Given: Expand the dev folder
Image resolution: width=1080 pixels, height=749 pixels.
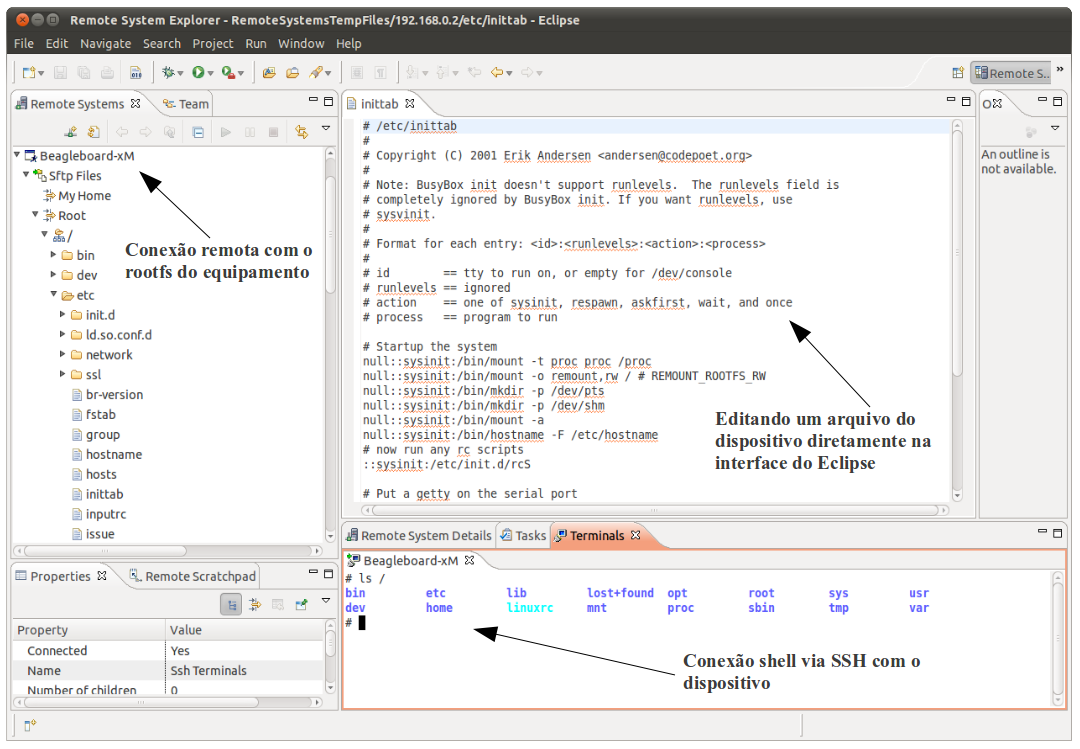Looking at the screenshot, I should tap(54, 274).
